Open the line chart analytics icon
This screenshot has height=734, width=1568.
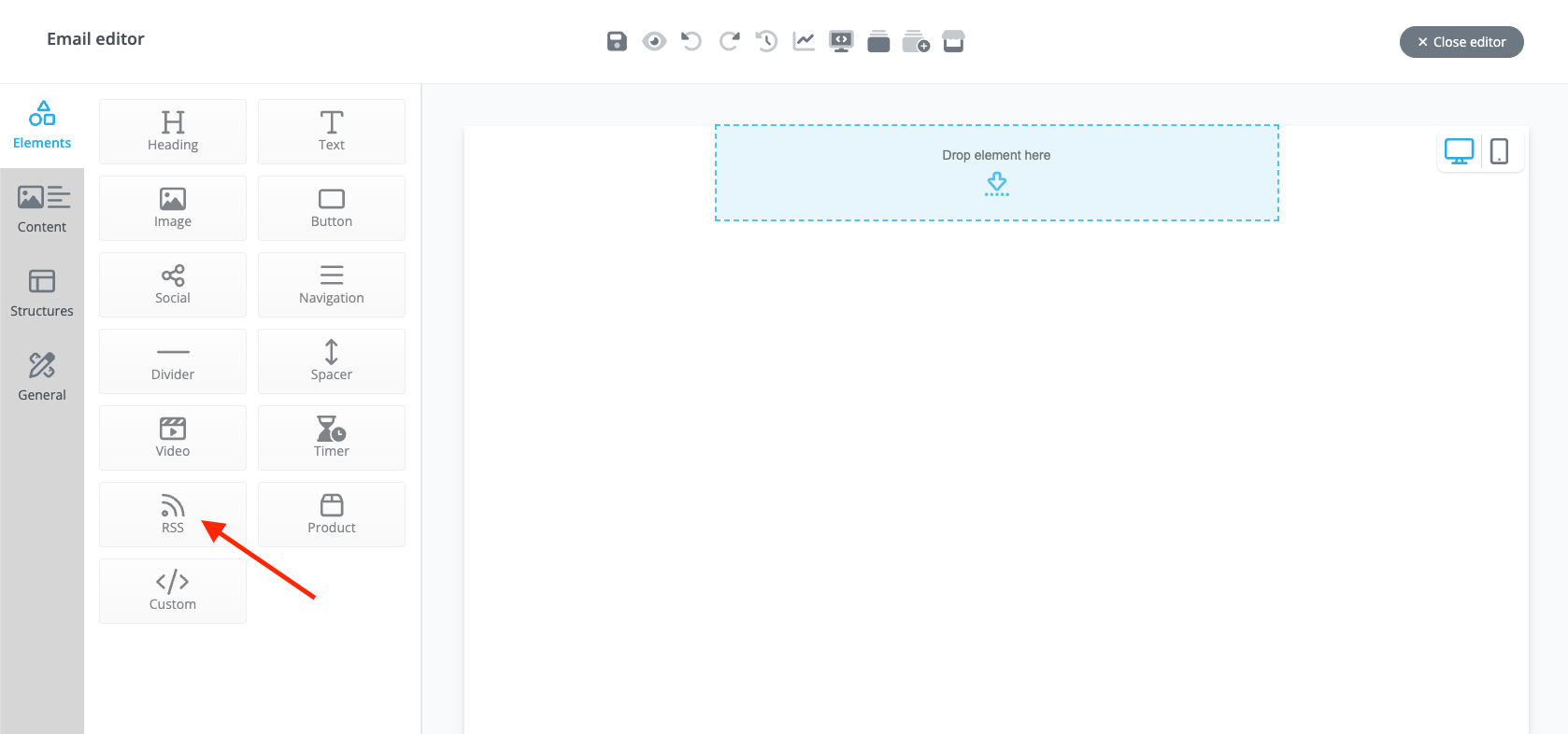804,41
